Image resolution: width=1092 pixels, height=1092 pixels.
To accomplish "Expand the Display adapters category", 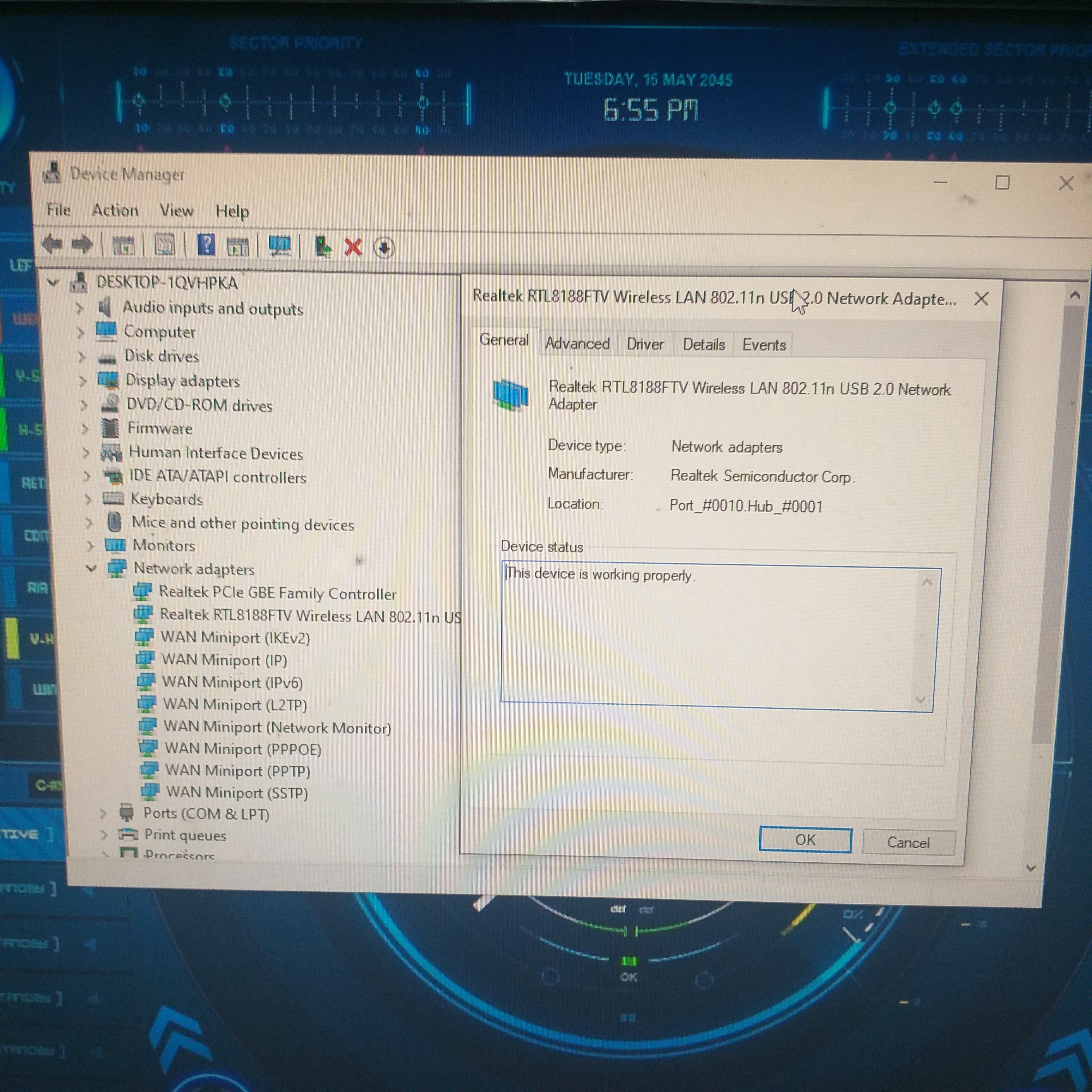I will [x=82, y=381].
